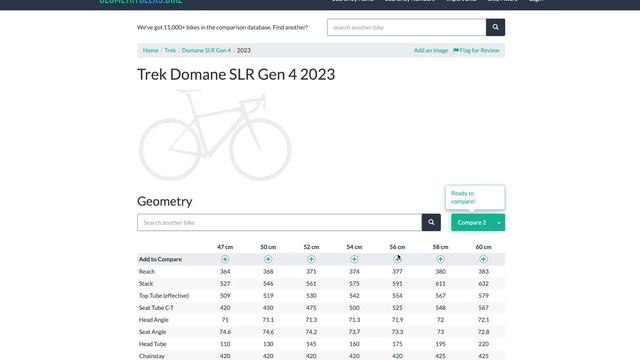Click Stack value 591
Image resolution: width=640 pixels, height=360 pixels.
[397, 283]
